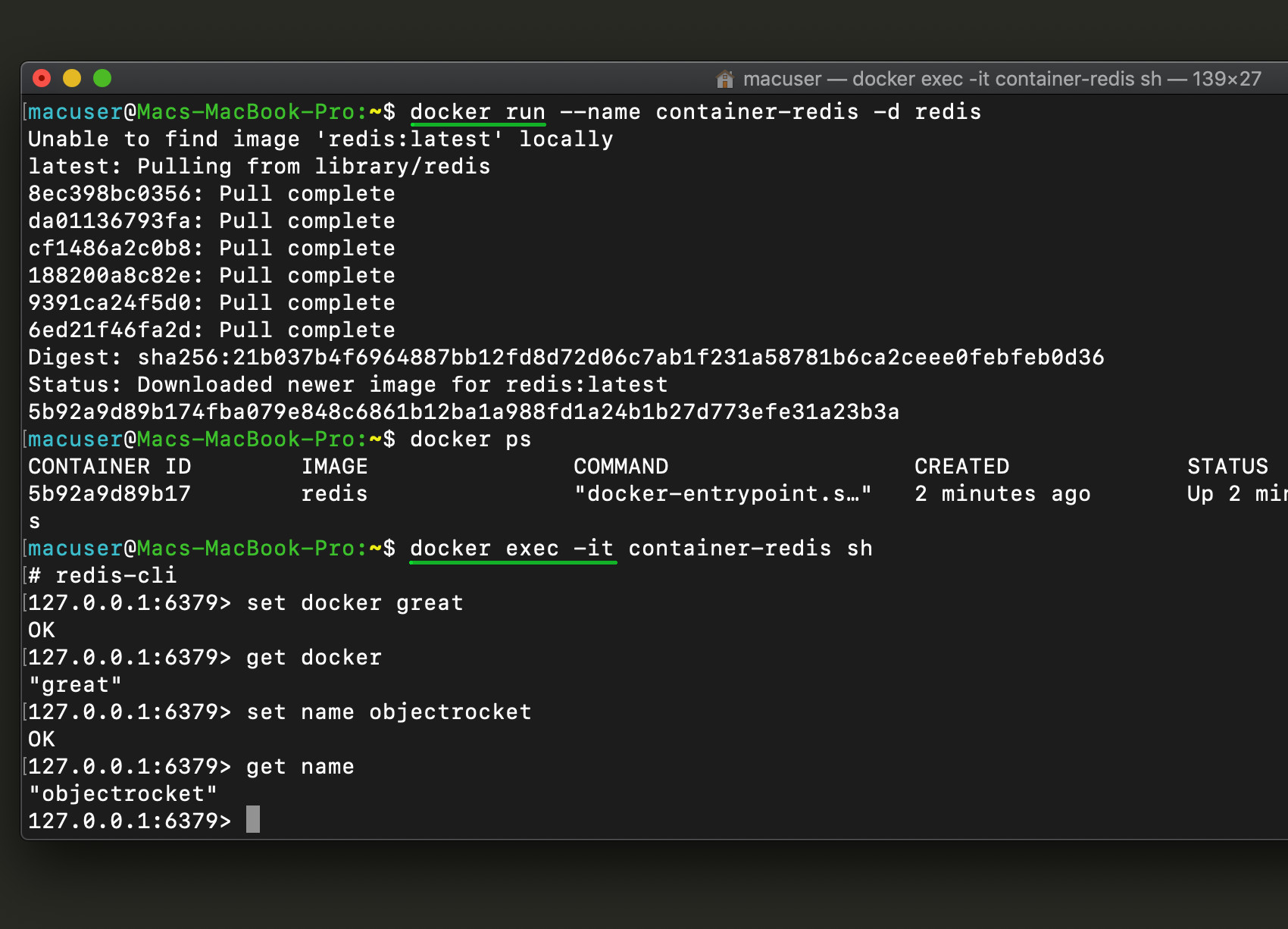Image resolution: width=1288 pixels, height=929 pixels.
Task: Click the CREATED column header
Action: coord(961,467)
